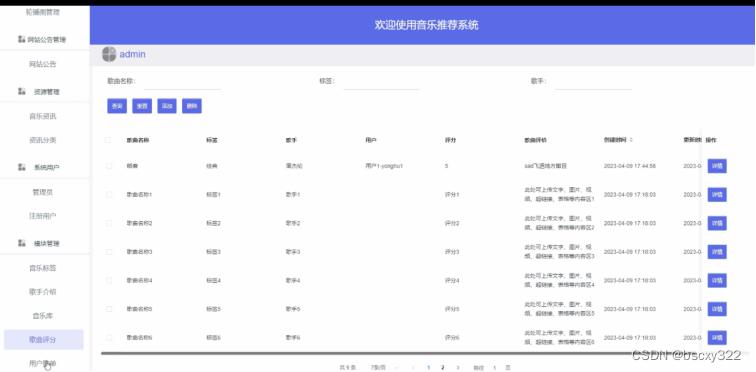Open 网站公告 in the sidebar
This screenshot has width=756, height=372.
(x=43, y=64)
